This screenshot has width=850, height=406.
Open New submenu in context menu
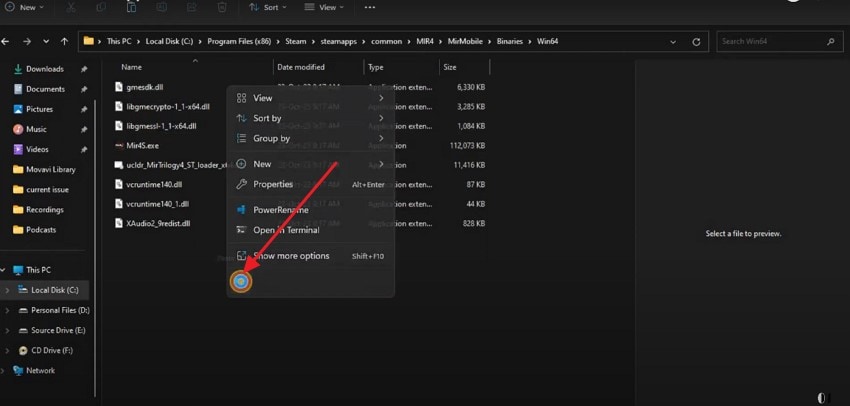pos(310,164)
